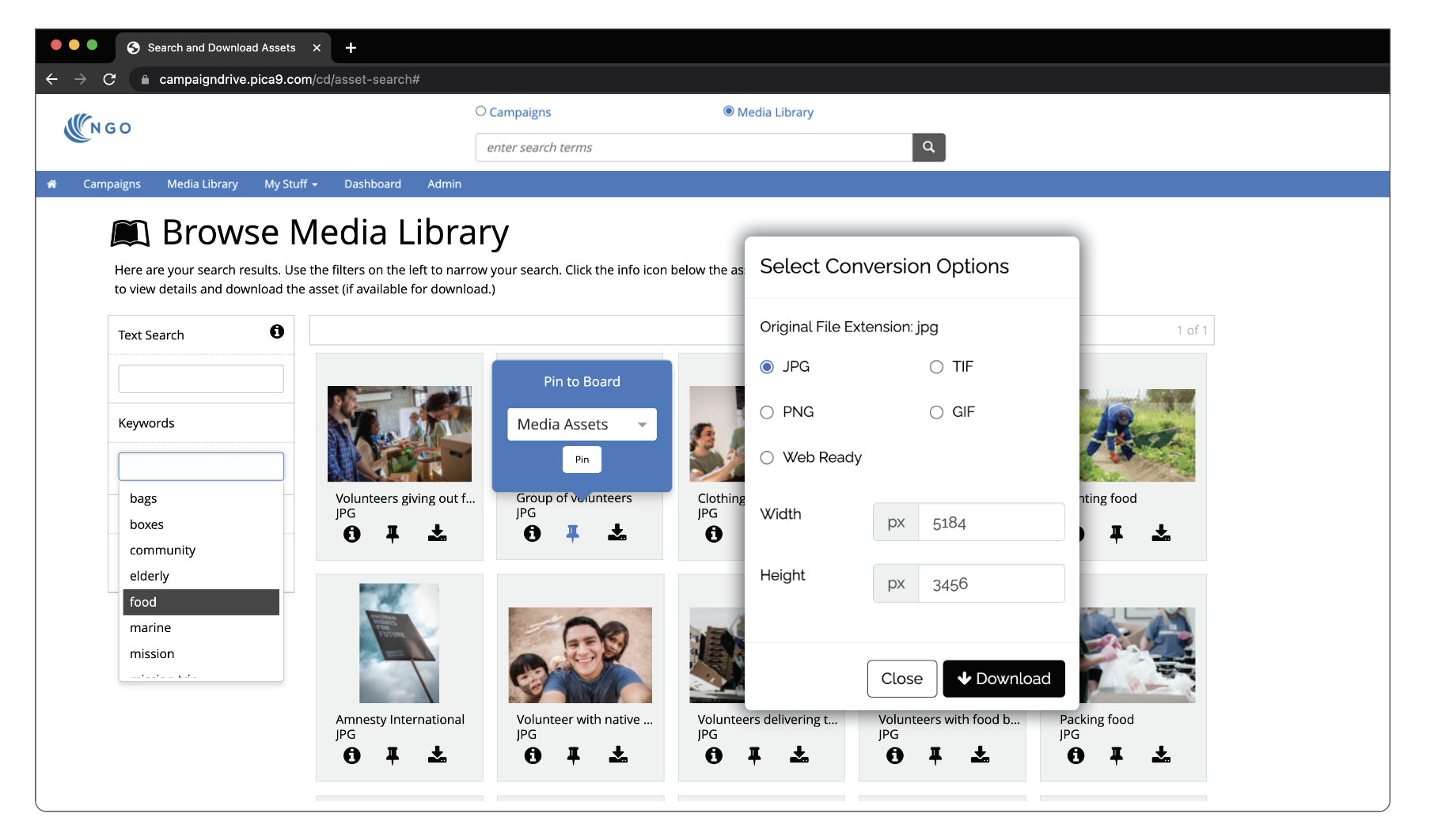This screenshot has height=840, width=1453.
Task: Select the Media Library radio button
Action: (728, 112)
